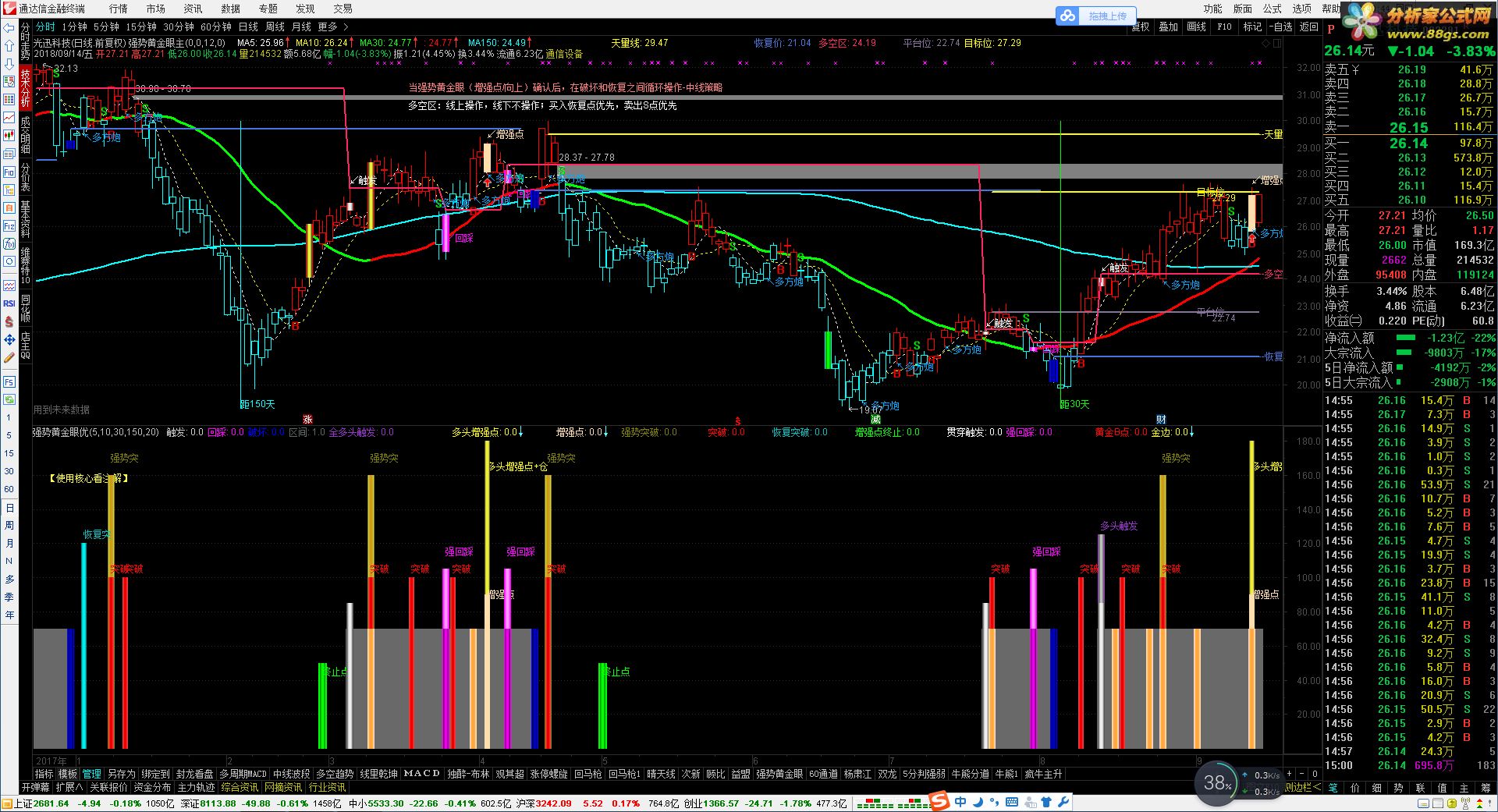Click the 拖拽上传 upload button

(1107, 16)
